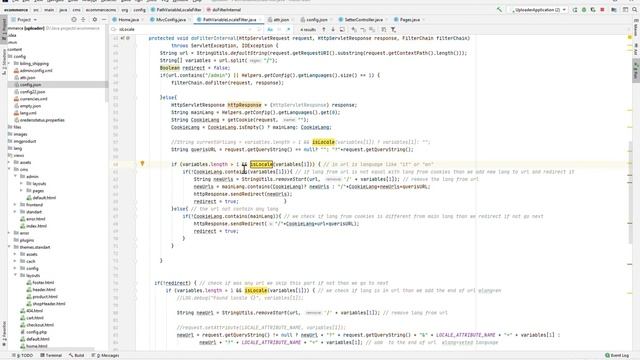This screenshot has width=640, height=360.
Task: Close the PathVariableLocaleFilter.java tab
Action: click(x=260, y=20)
